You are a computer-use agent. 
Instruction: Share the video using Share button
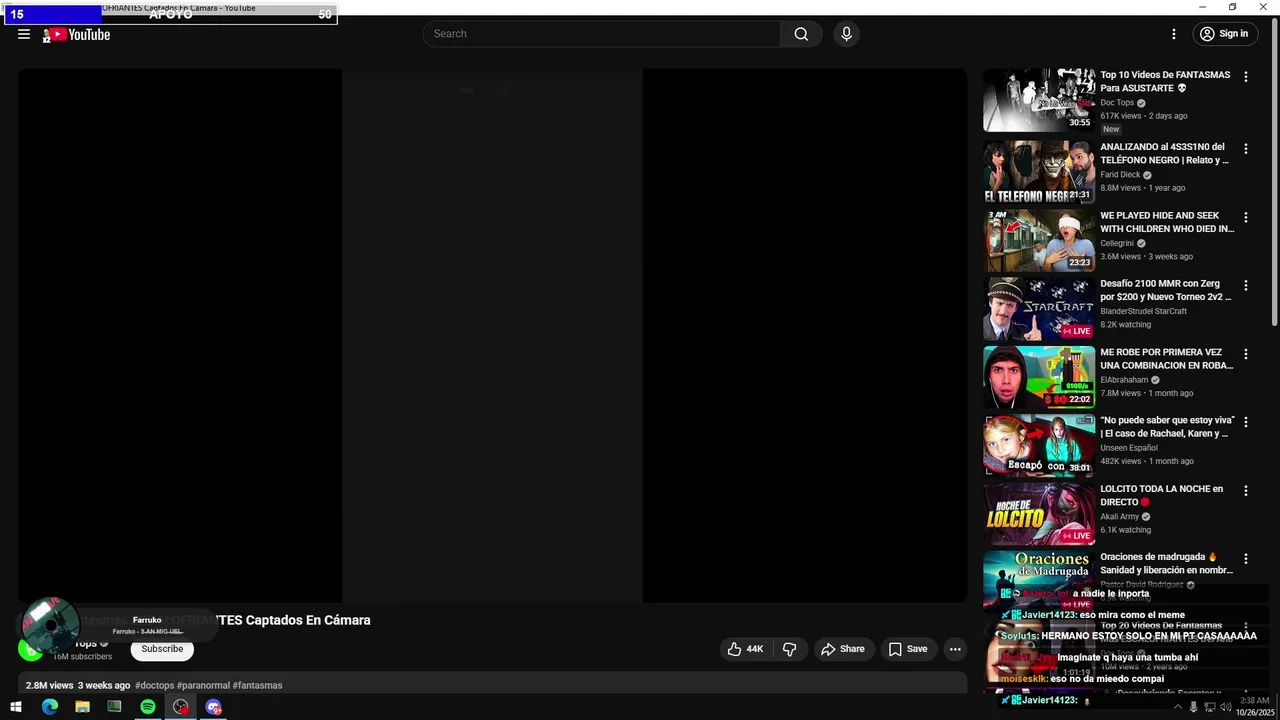click(843, 649)
